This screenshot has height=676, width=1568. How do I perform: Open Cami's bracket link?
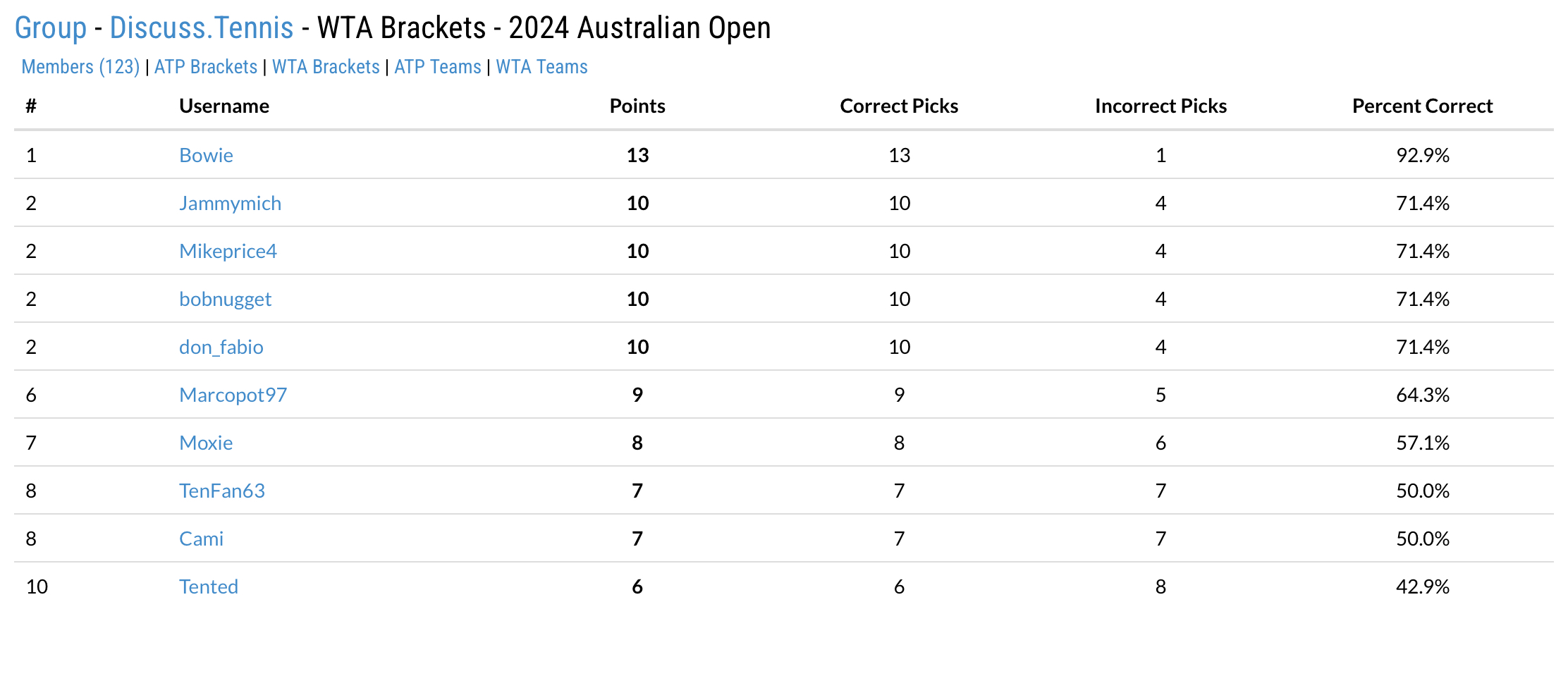click(201, 539)
